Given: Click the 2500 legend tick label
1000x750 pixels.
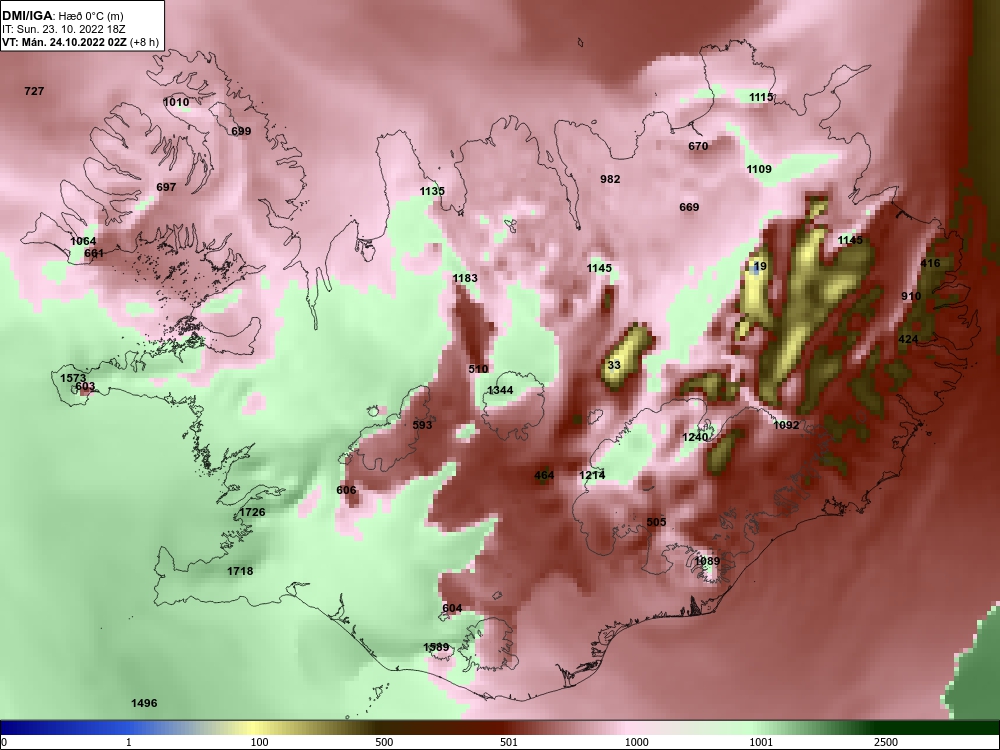Looking at the screenshot, I should click(x=886, y=742).
